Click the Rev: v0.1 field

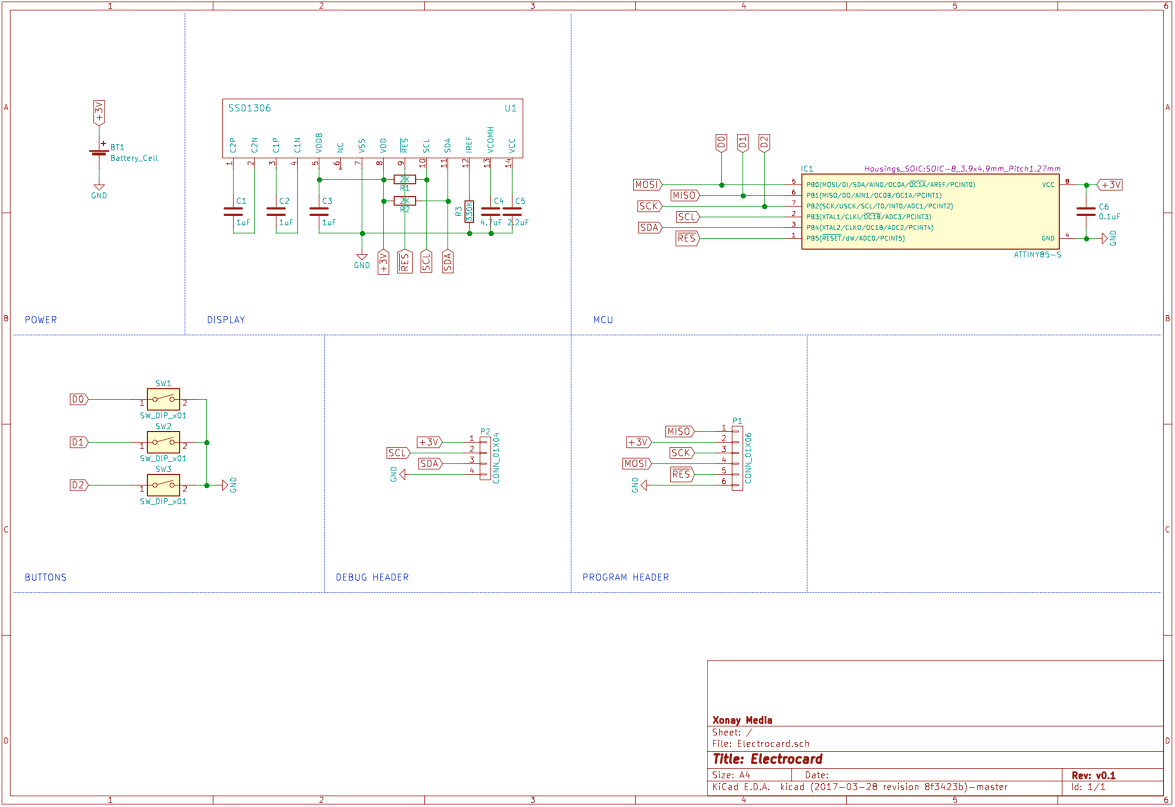coord(1093,775)
